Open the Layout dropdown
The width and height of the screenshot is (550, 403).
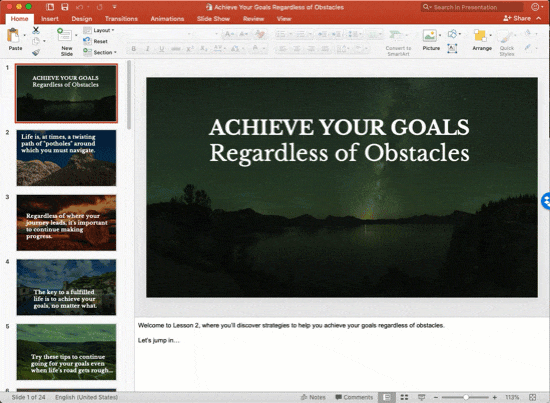[99, 31]
